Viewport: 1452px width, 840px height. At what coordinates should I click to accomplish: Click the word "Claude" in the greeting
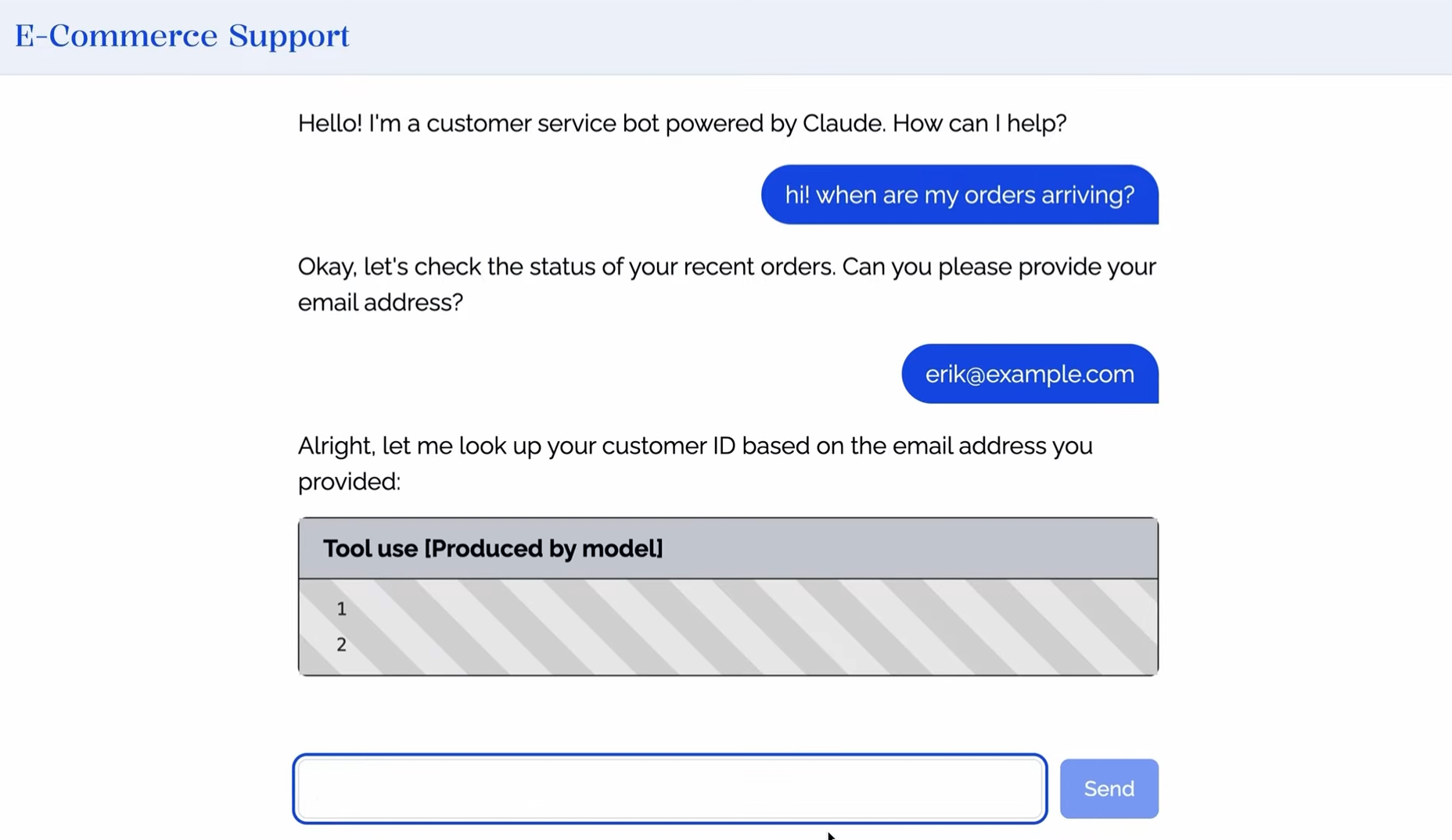coord(841,124)
